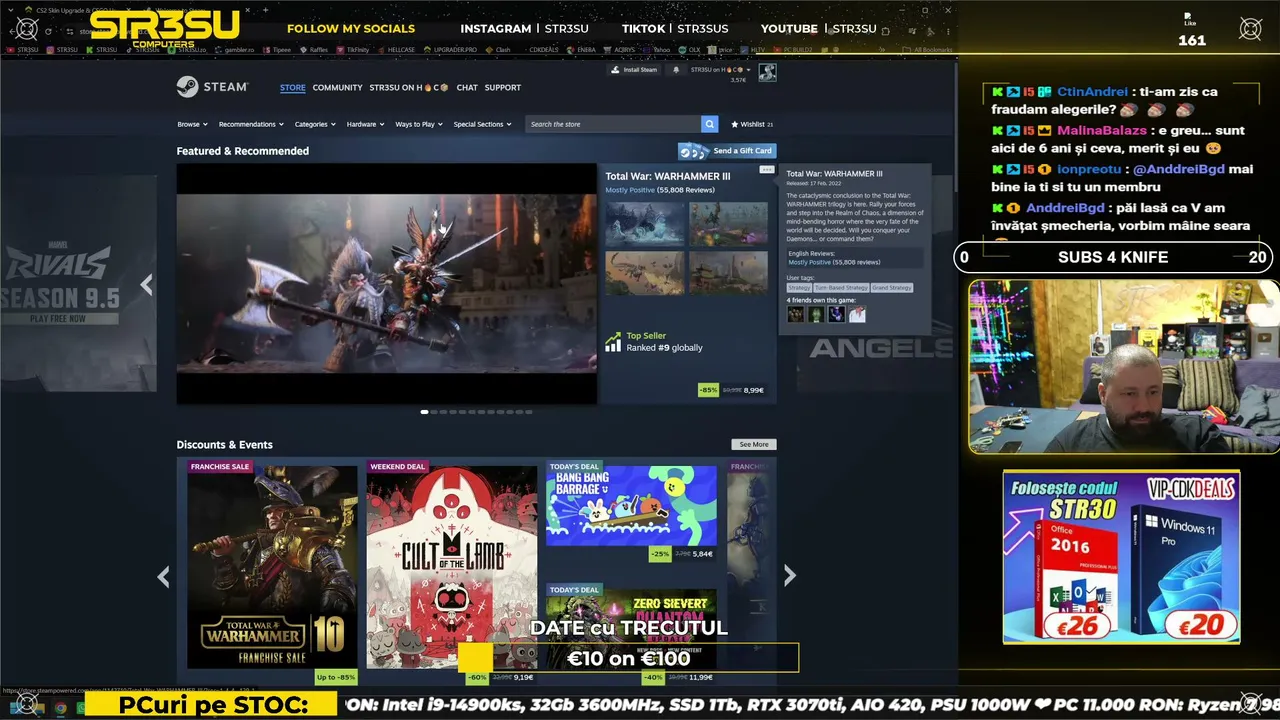This screenshot has width=1280, height=720.
Task: Expand the STR3SU account dropdown
Action: (x=719, y=70)
